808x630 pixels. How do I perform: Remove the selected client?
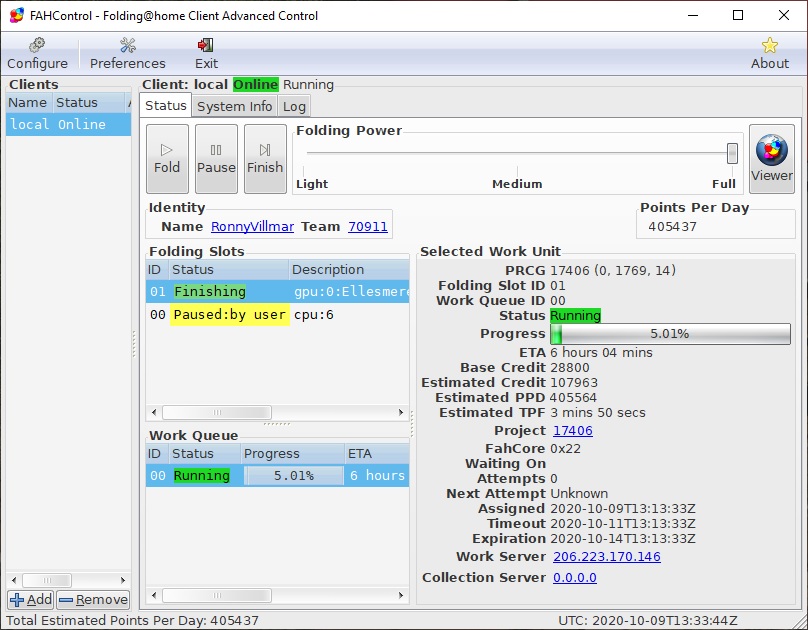click(93, 600)
